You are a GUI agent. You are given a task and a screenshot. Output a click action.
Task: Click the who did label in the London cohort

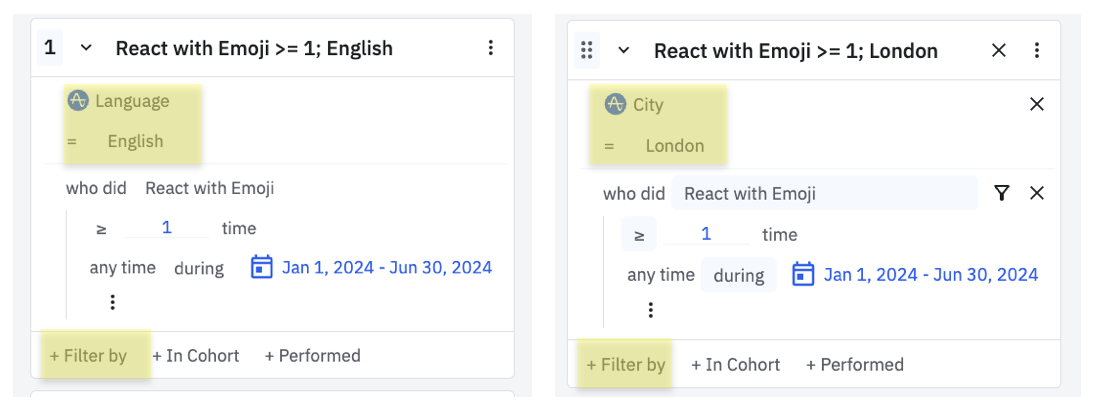(x=633, y=193)
